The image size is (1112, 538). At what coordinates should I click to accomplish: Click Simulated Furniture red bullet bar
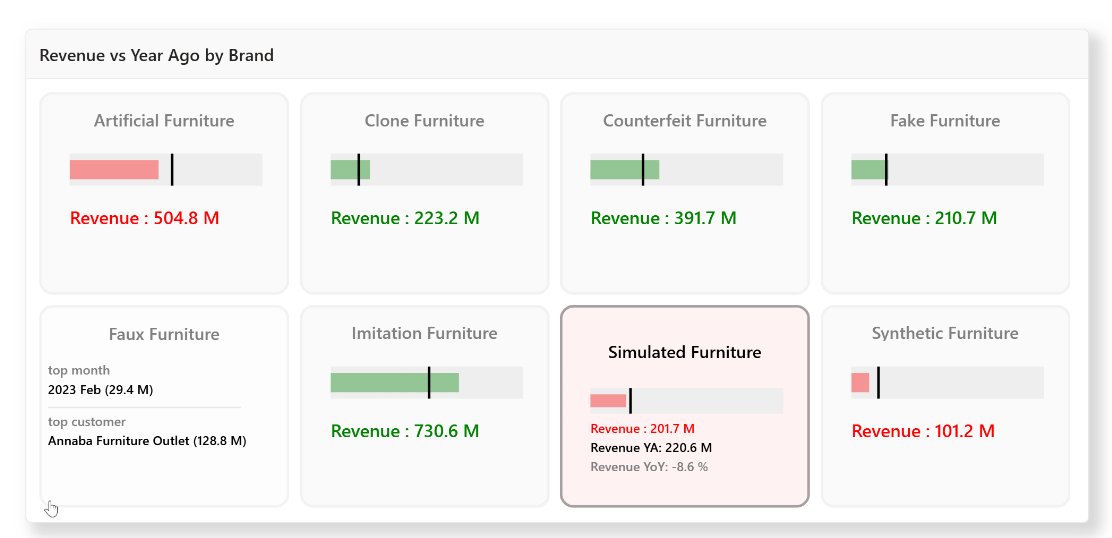click(x=608, y=400)
